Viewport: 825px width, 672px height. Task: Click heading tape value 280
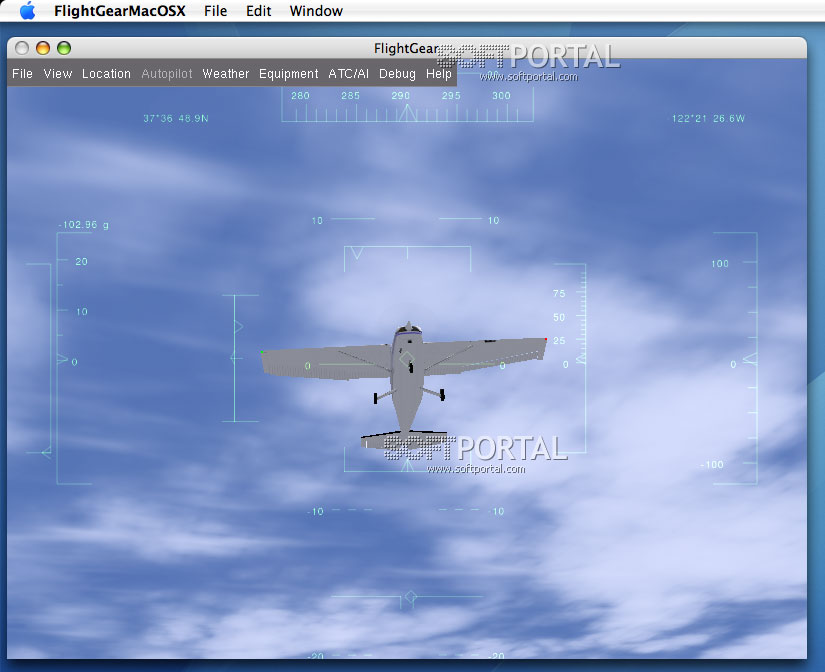(300, 96)
